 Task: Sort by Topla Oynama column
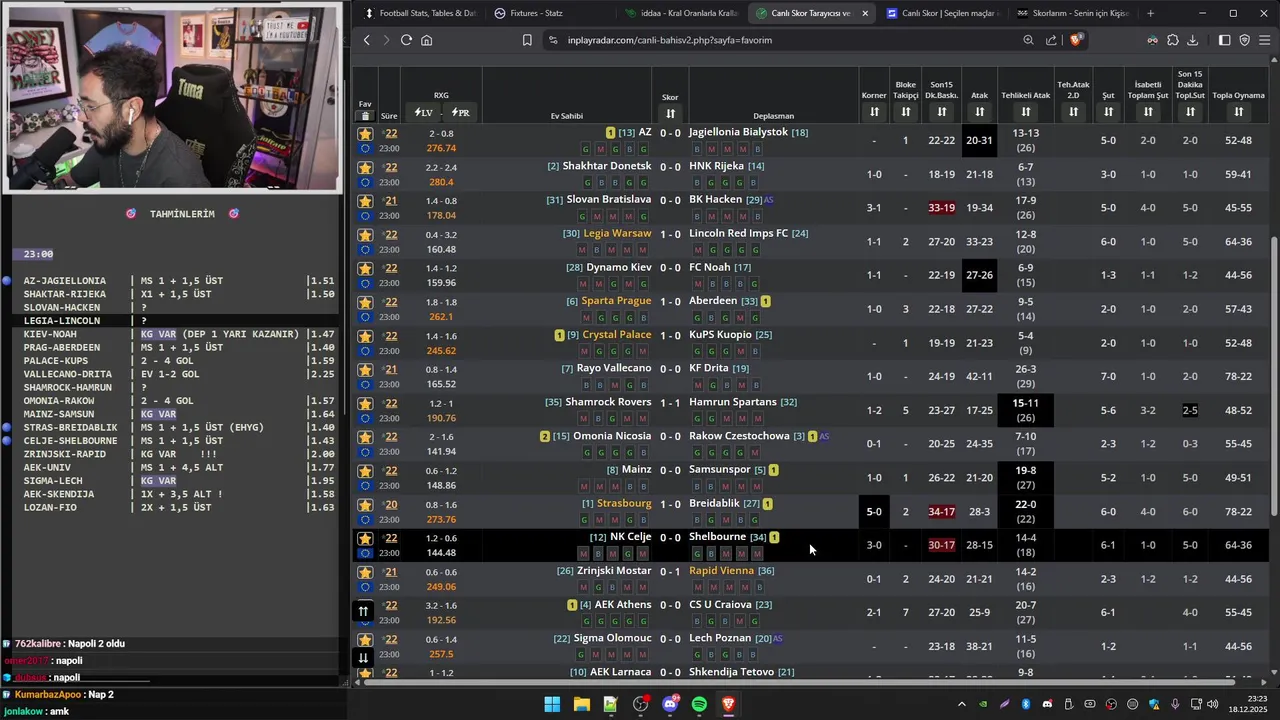[1238, 112]
